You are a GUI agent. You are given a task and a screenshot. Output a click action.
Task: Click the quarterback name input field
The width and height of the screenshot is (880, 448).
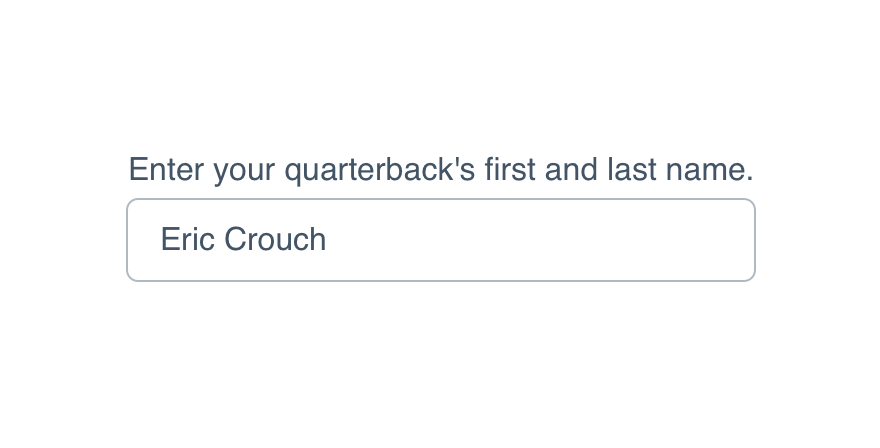tap(441, 240)
